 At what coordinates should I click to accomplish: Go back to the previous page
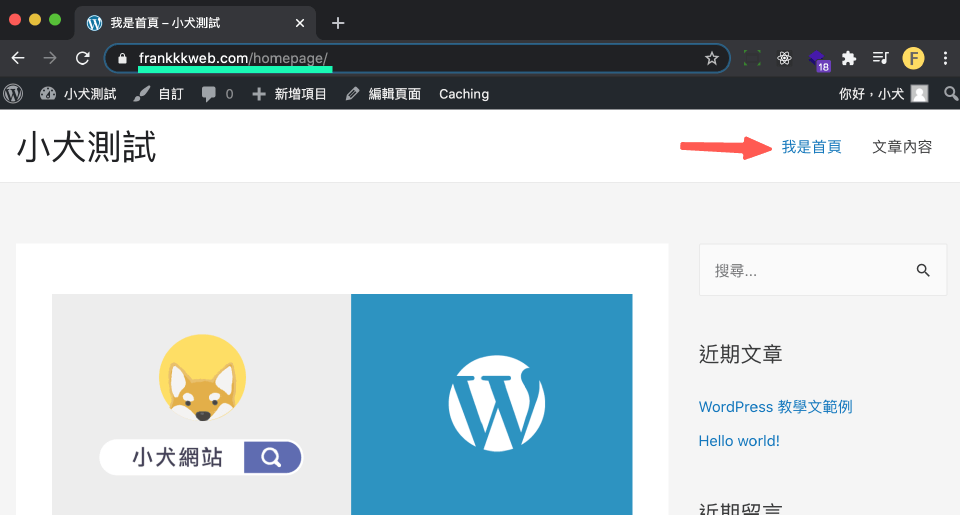[x=18, y=58]
